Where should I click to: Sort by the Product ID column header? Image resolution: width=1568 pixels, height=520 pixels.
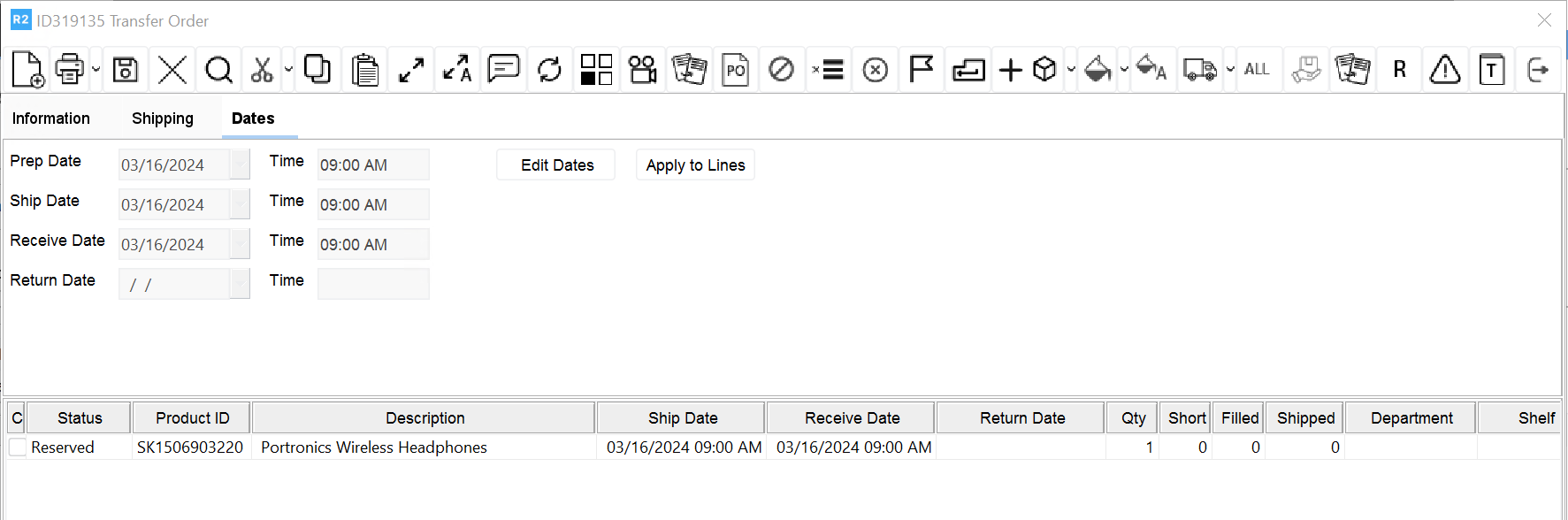click(x=192, y=418)
